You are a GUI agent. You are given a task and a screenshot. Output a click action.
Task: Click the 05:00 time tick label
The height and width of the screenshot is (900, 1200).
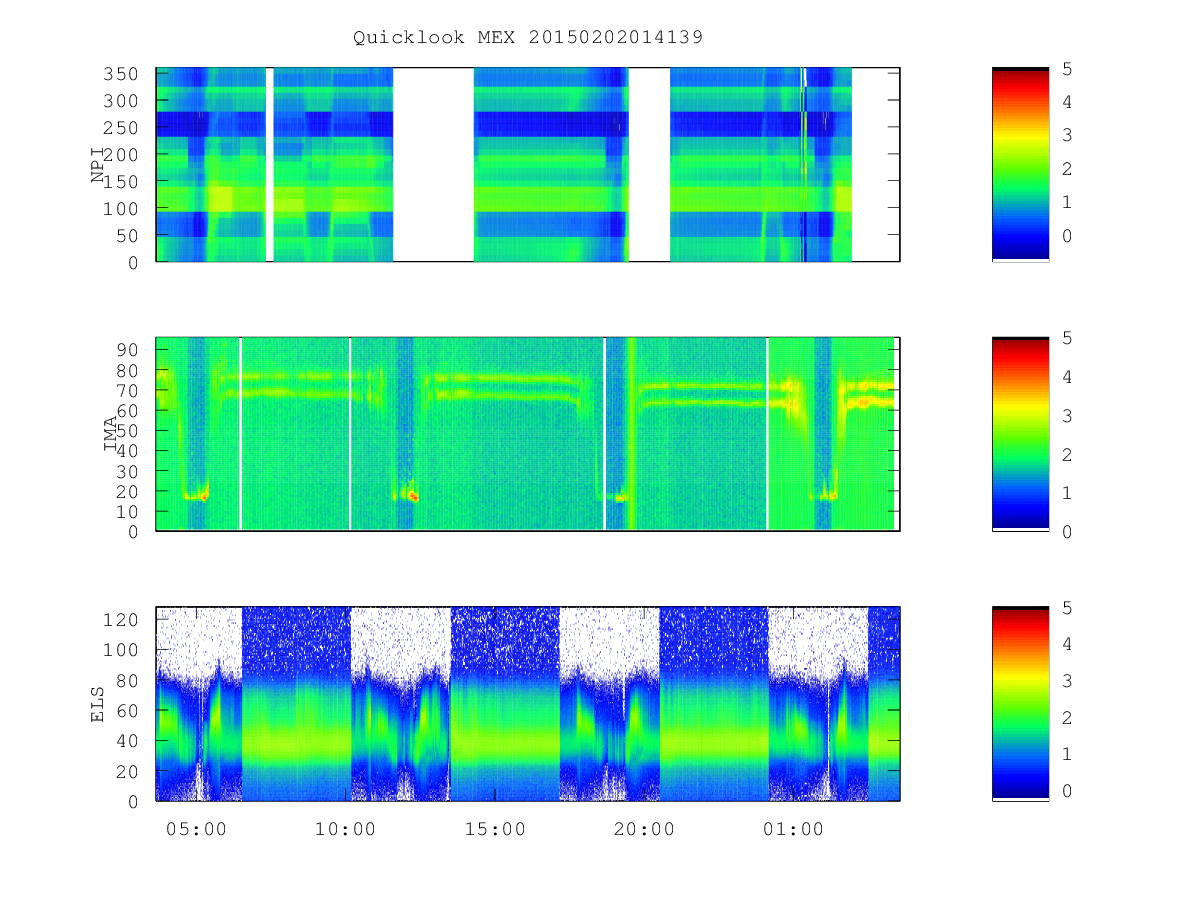tap(196, 829)
